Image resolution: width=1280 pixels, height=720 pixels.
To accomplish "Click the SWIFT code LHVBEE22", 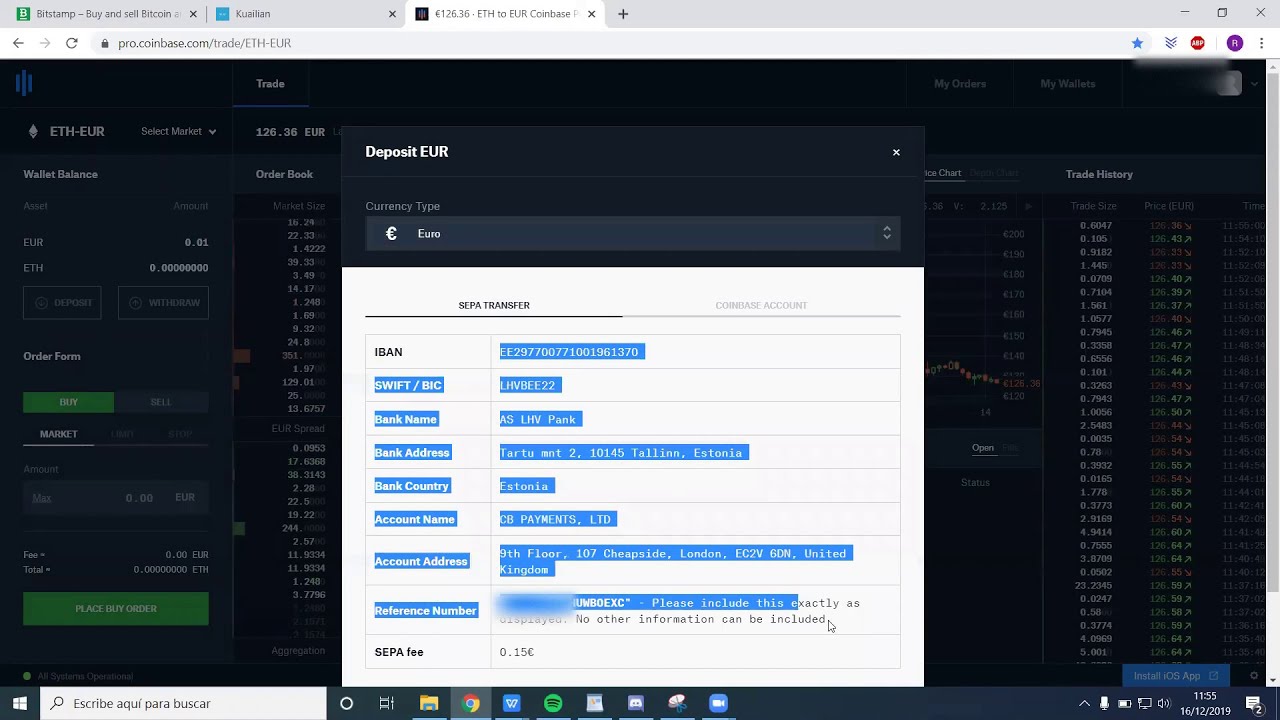I will 527,385.
